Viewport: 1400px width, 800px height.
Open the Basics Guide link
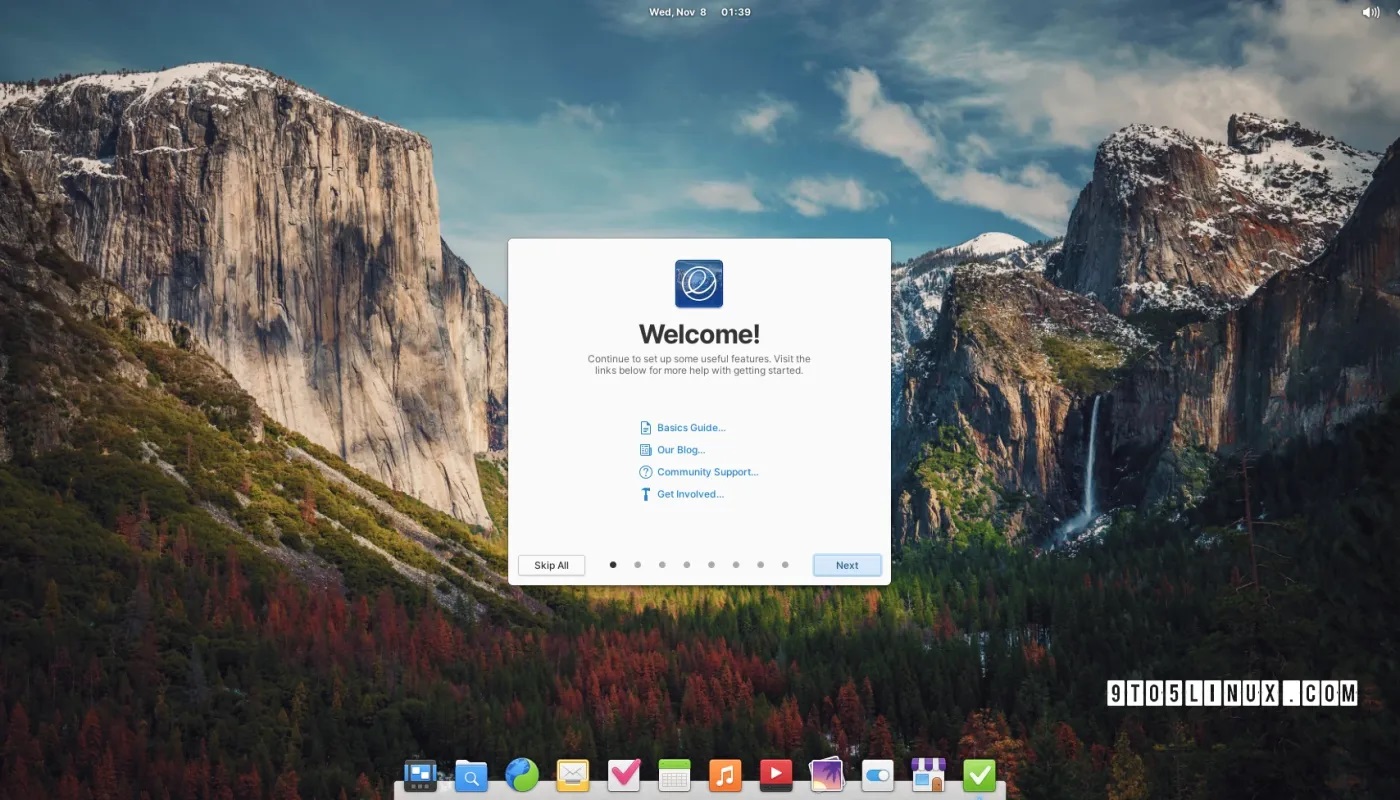[x=689, y=427]
